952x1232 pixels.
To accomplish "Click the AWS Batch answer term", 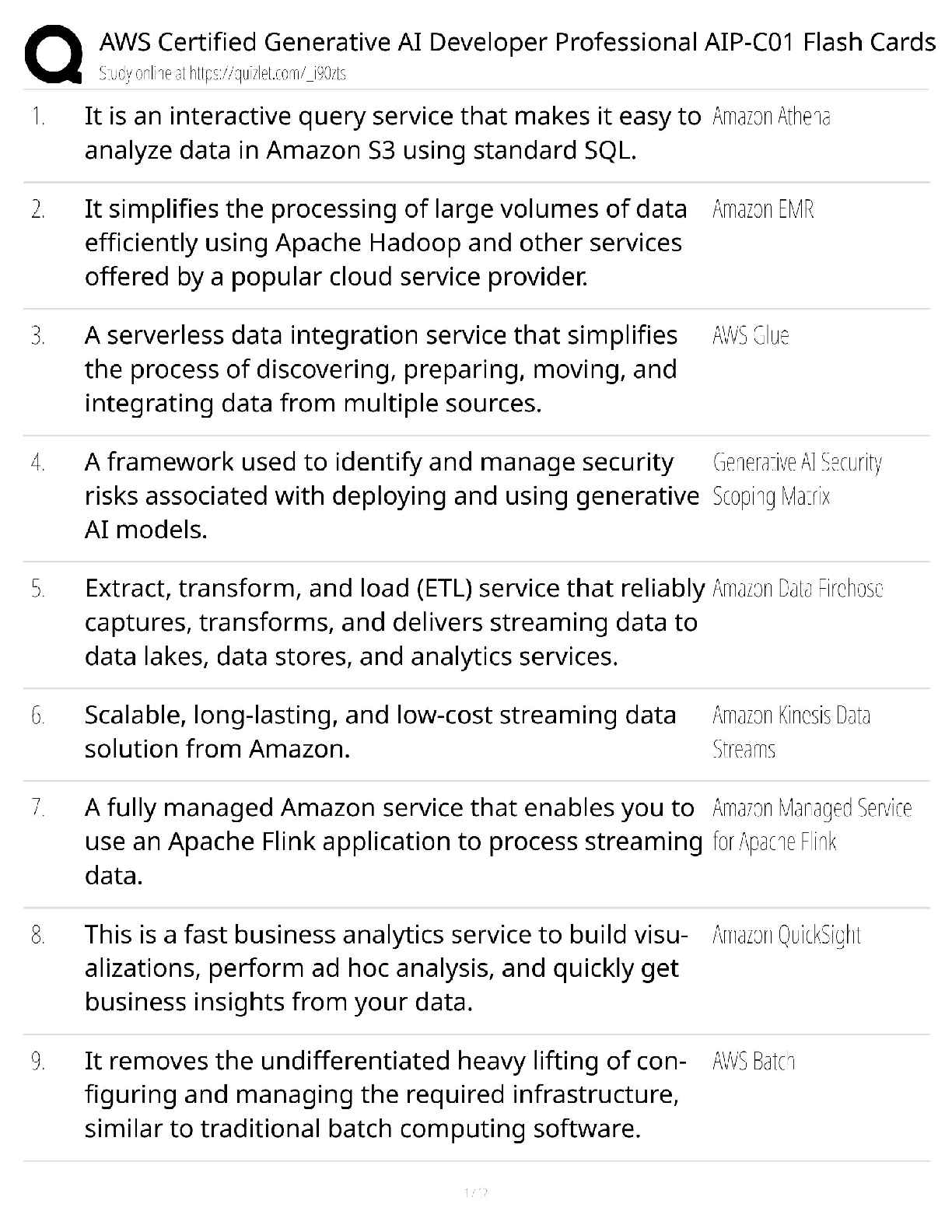I will [x=754, y=1062].
